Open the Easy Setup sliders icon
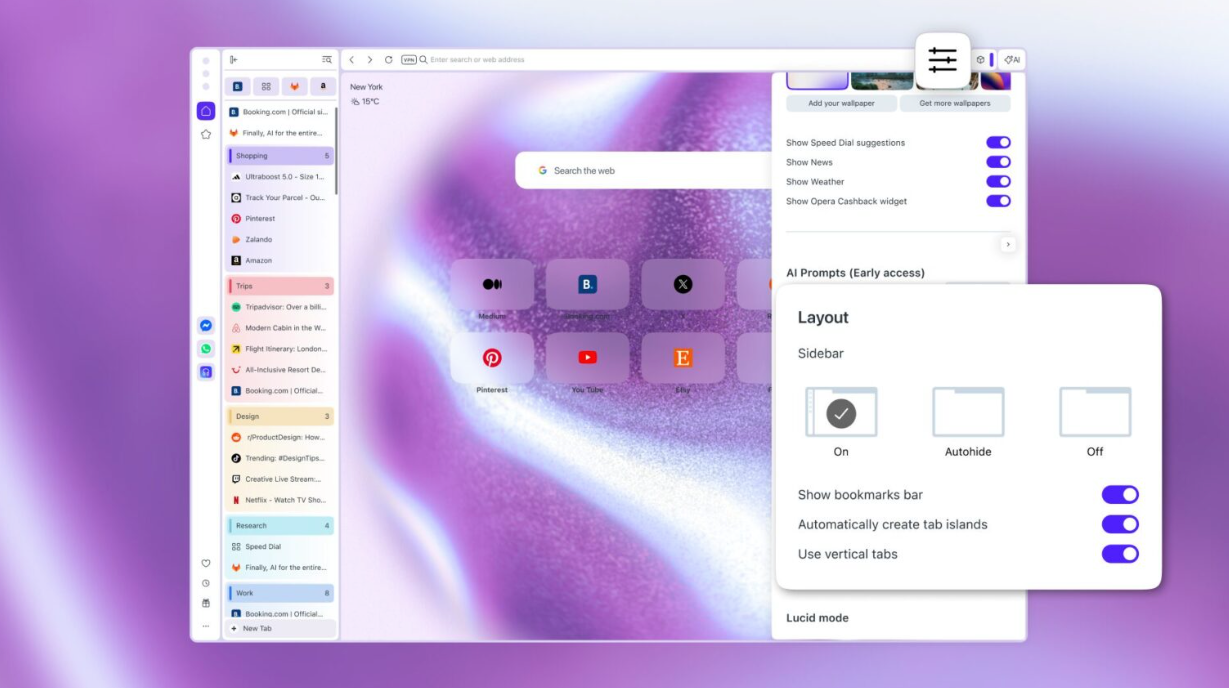 tap(943, 60)
